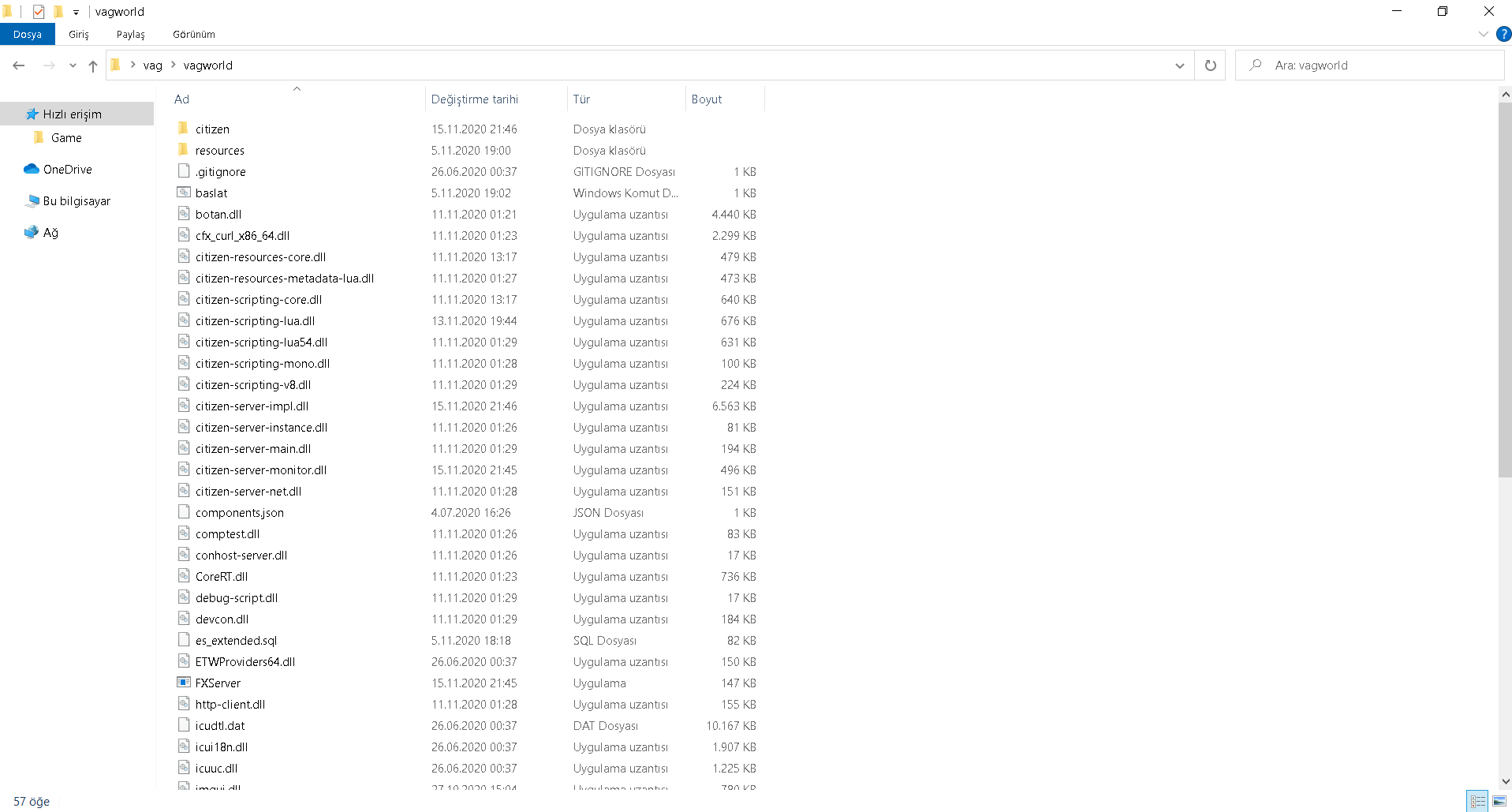Open the Help question mark icon

tap(1503, 34)
